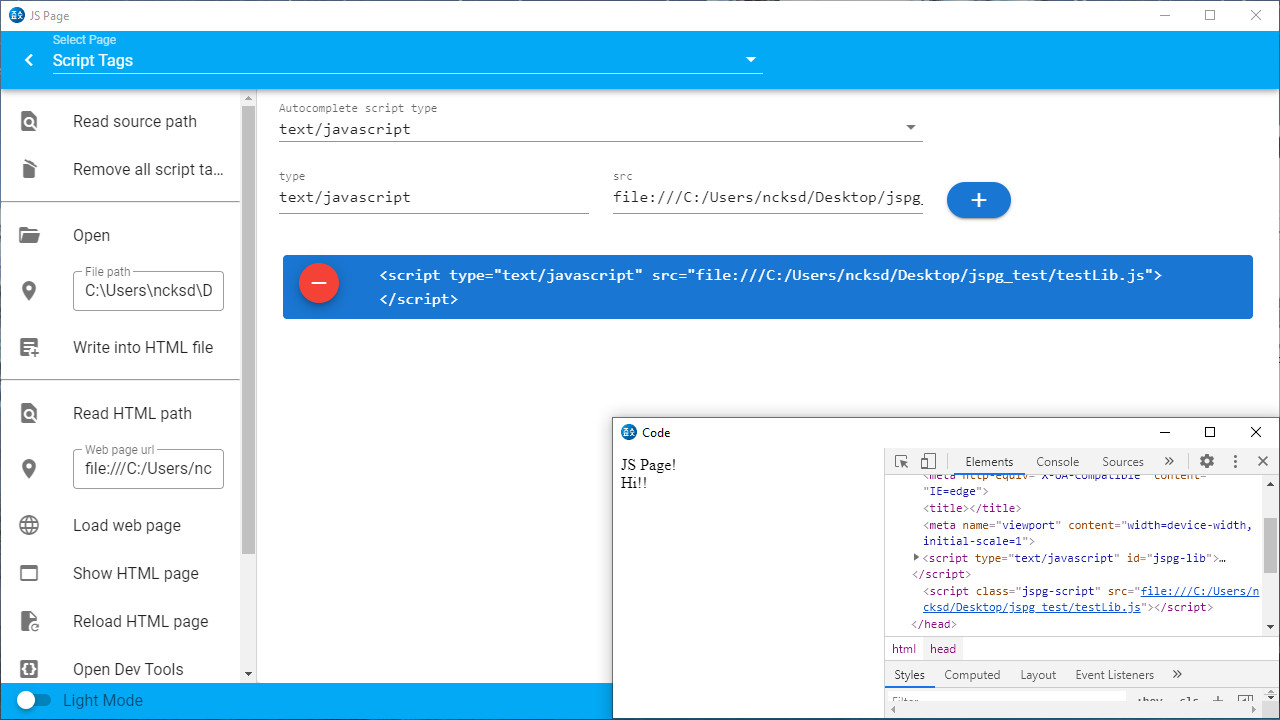Click the Show HTML page window icon
Image resolution: width=1280 pixels, height=720 pixels.
(29, 574)
